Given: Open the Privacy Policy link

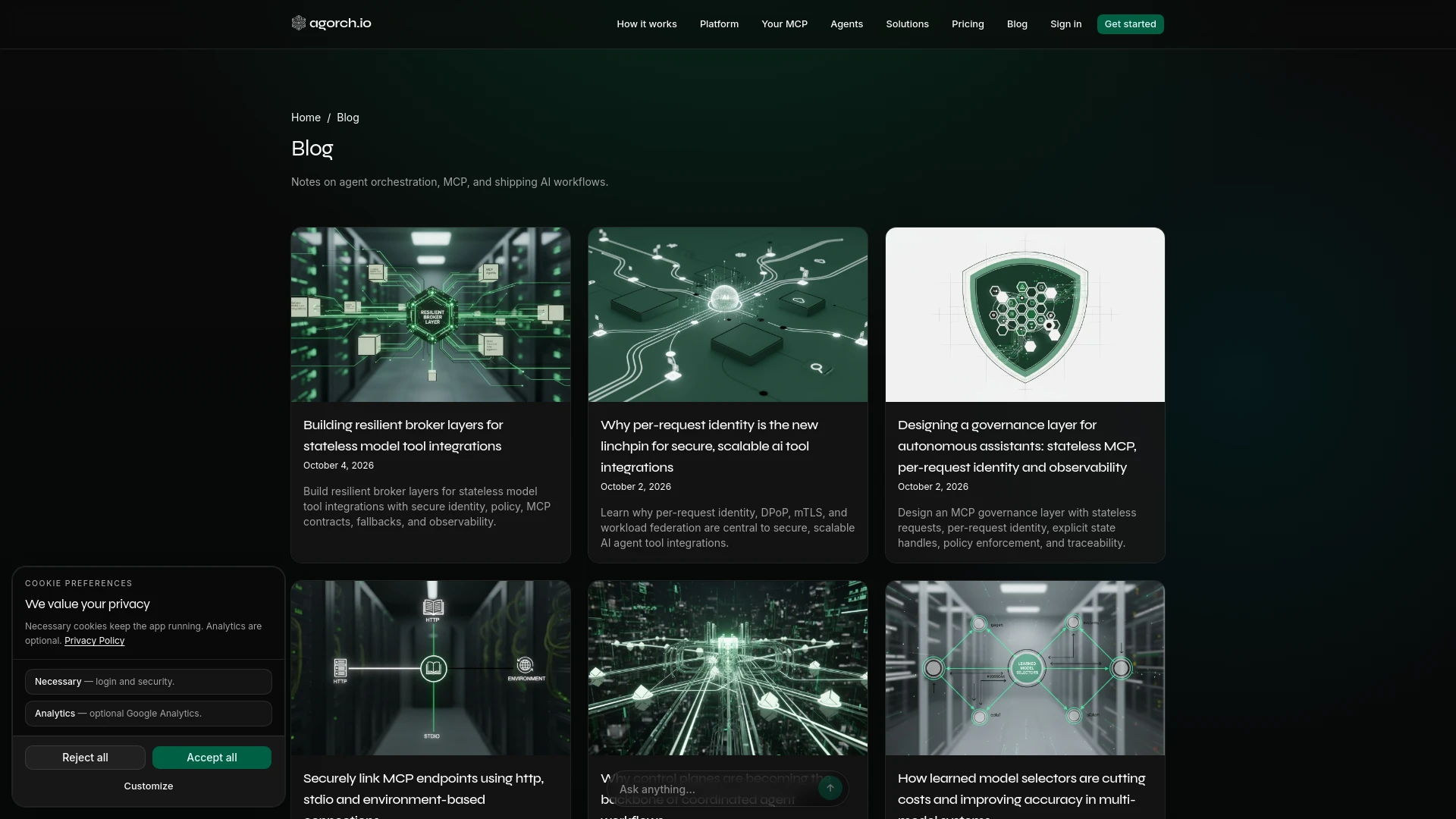Looking at the screenshot, I should coord(95,641).
